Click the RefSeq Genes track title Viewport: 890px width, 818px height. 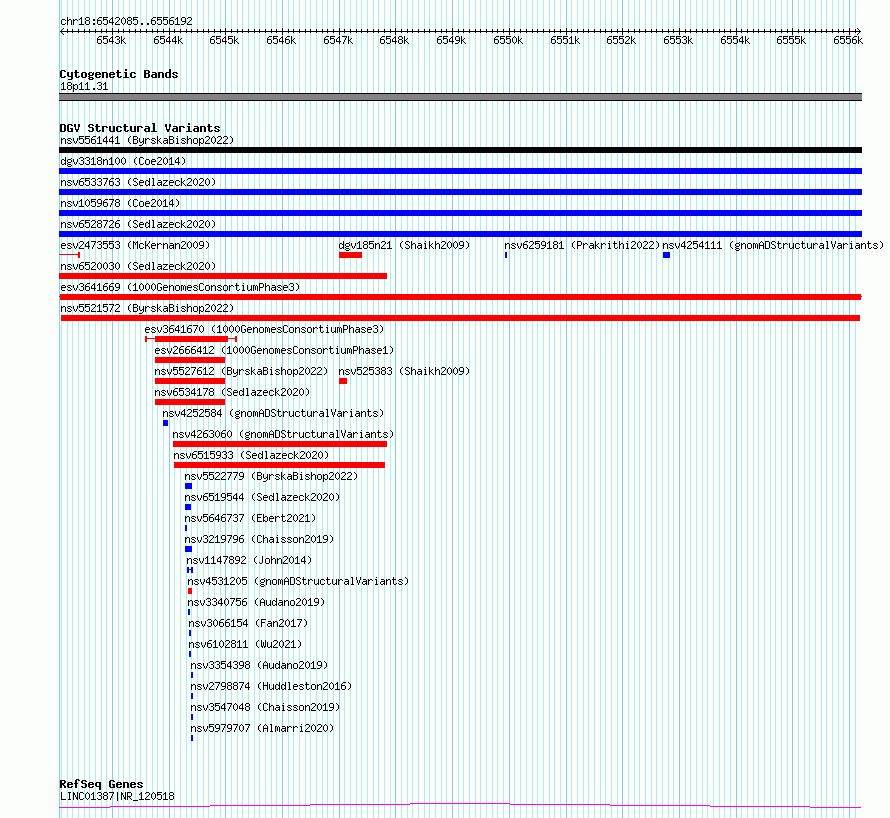101,784
